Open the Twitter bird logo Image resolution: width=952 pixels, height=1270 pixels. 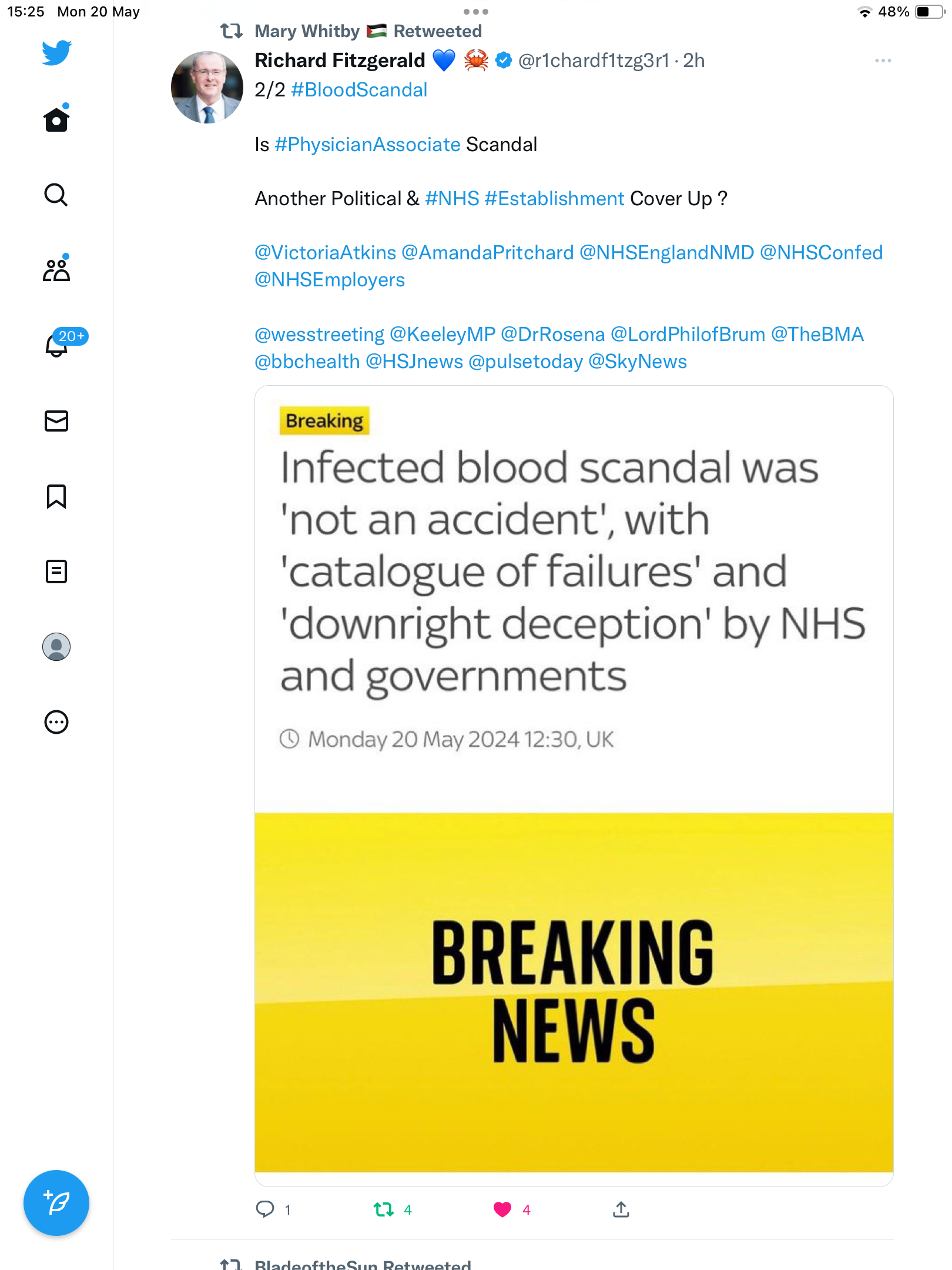point(56,52)
